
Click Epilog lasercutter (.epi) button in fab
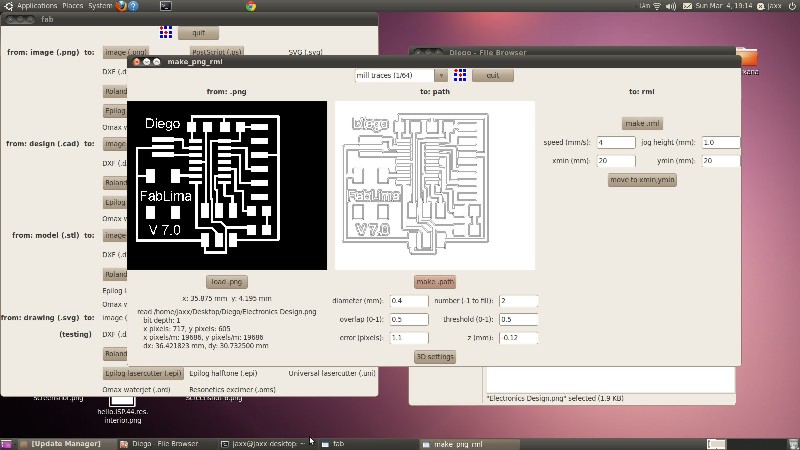coord(143,373)
